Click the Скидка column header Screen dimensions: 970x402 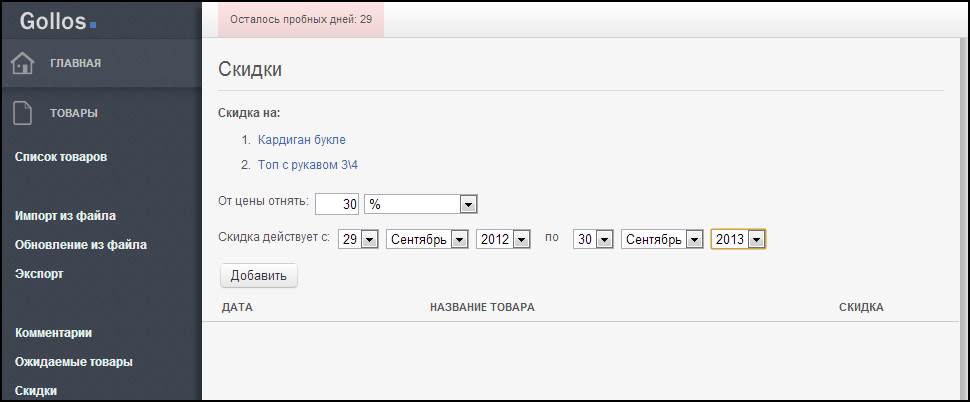pyautogui.click(x=861, y=307)
